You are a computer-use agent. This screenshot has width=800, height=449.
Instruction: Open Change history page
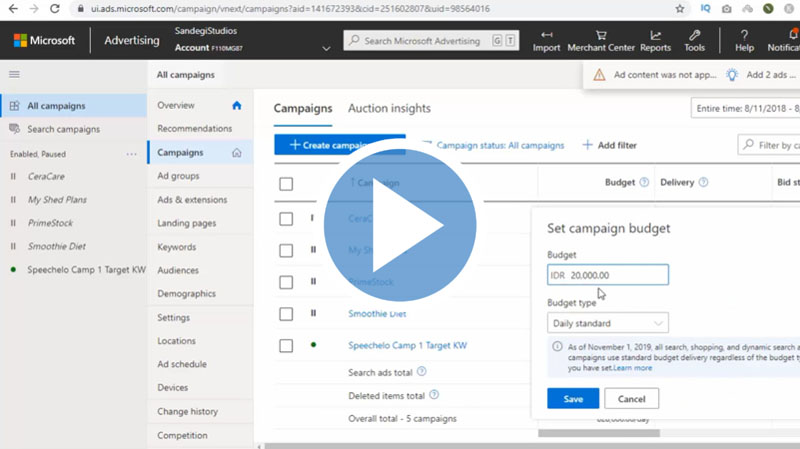click(x=187, y=411)
